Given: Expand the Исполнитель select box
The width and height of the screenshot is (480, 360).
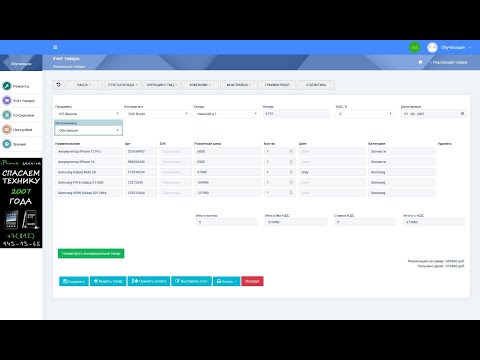Looking at the screenshot, I should coord(88,130).
